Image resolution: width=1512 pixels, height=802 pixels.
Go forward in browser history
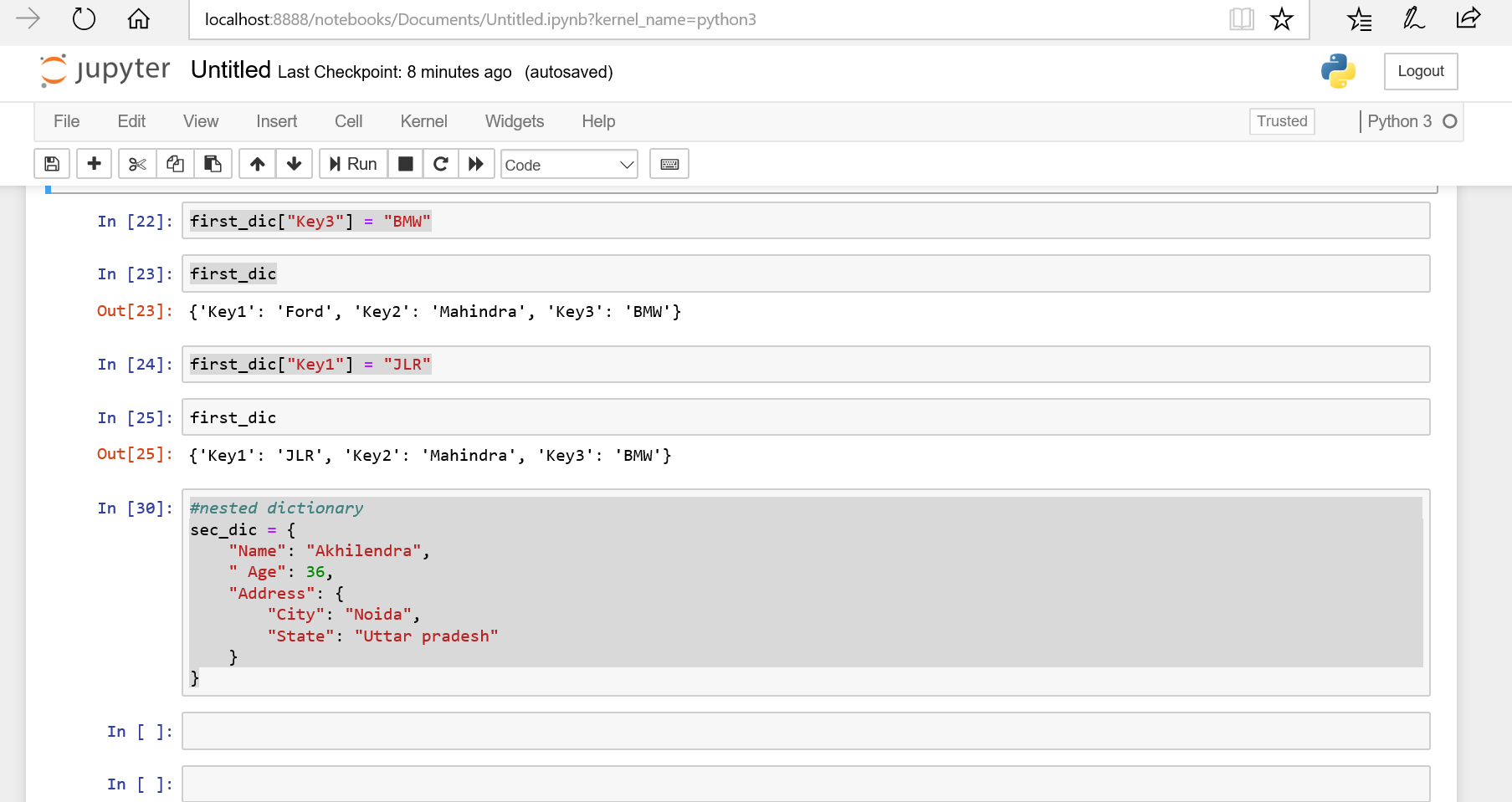pyautogui.click(x=28, y=18)
